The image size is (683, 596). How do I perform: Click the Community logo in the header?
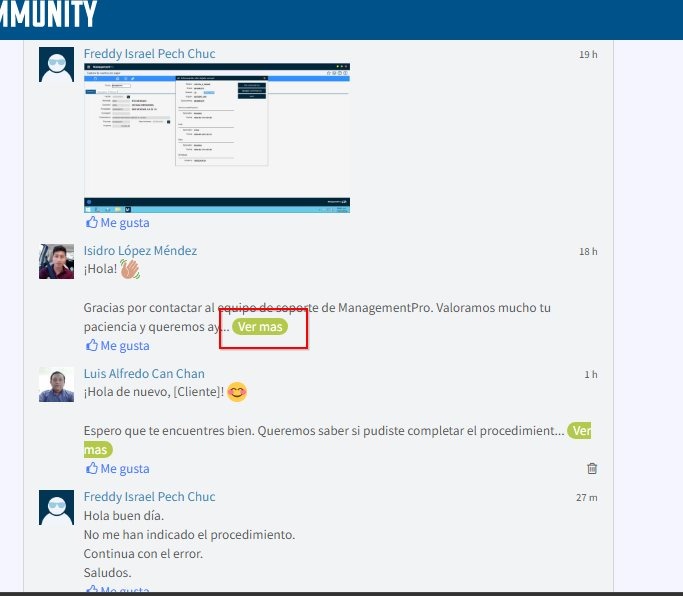(48, 15)
